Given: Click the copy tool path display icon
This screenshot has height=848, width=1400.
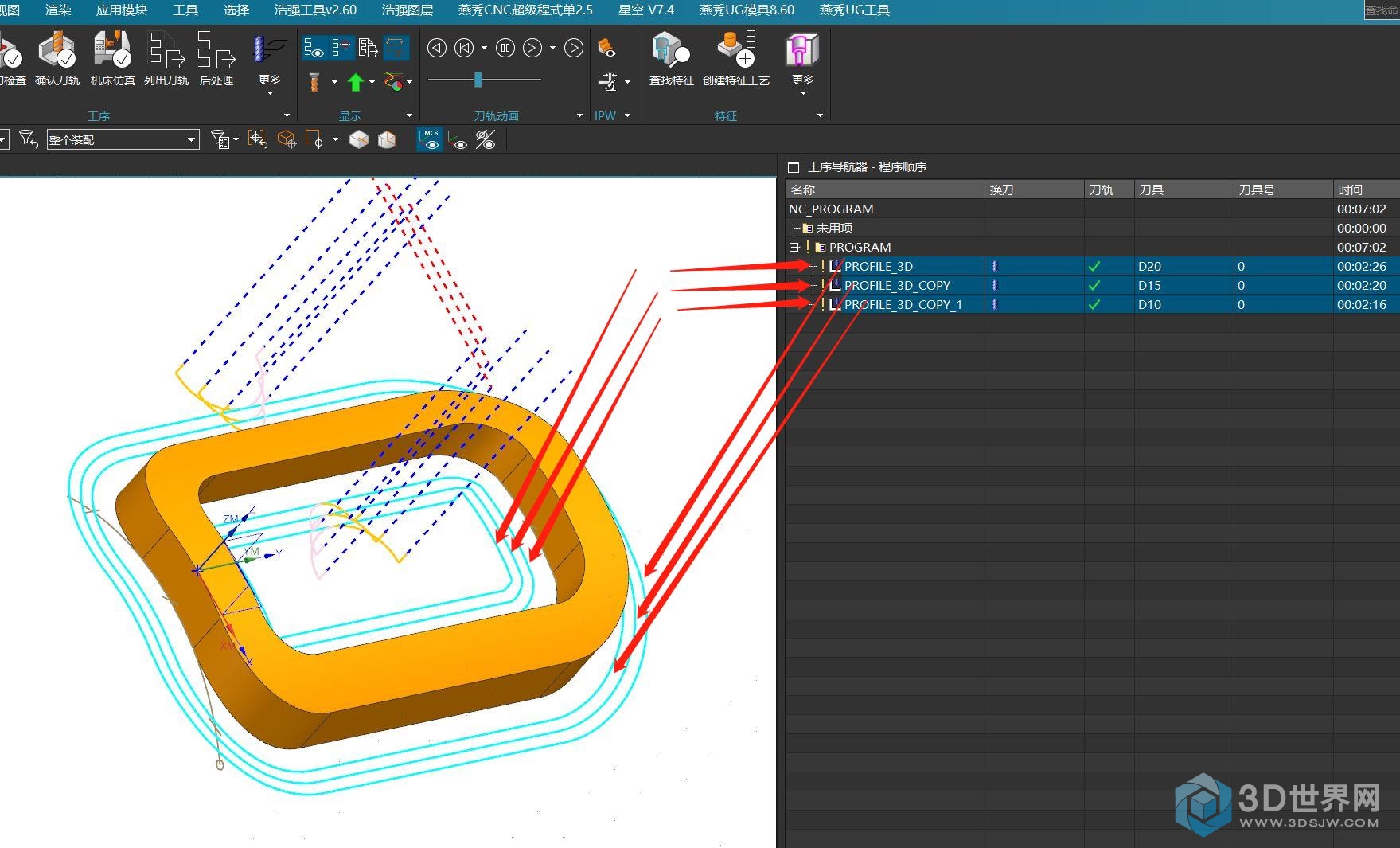Looking at the screenshot, I should tap(368, 49).
